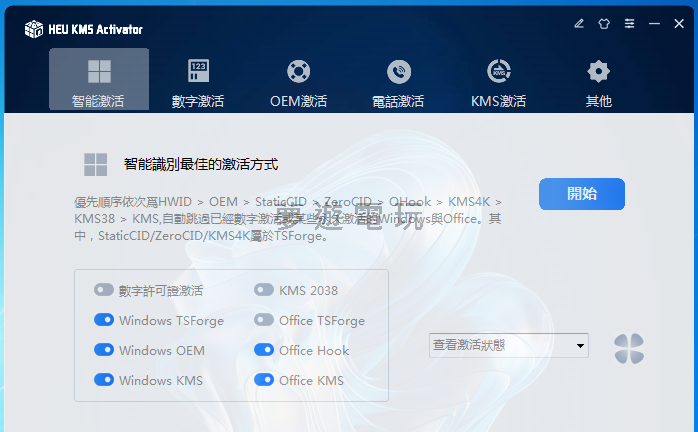Open the skin shirt icon in title bar

tap(604, 23)
